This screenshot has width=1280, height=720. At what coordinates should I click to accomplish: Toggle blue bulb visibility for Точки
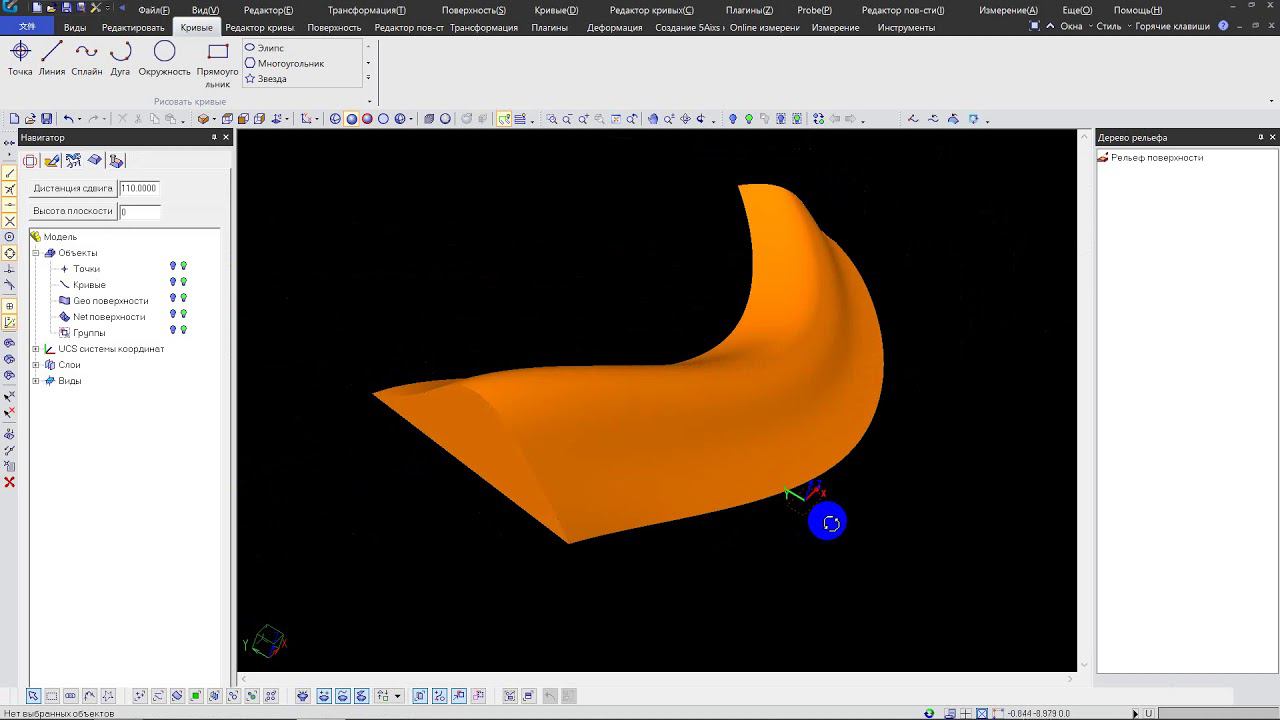click(x=173, y=267)
